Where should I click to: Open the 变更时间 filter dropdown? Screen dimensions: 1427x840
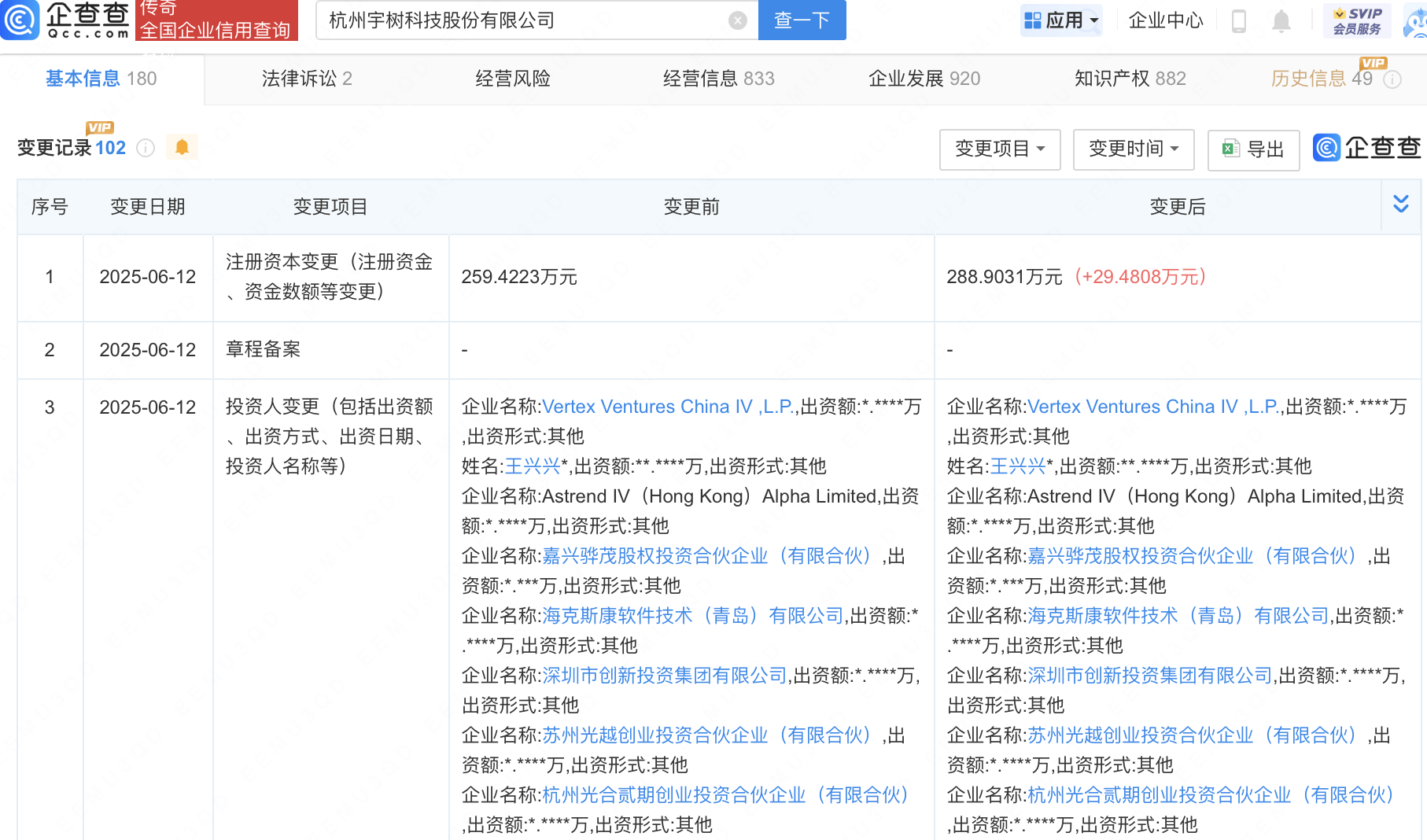coord(1134,149)
